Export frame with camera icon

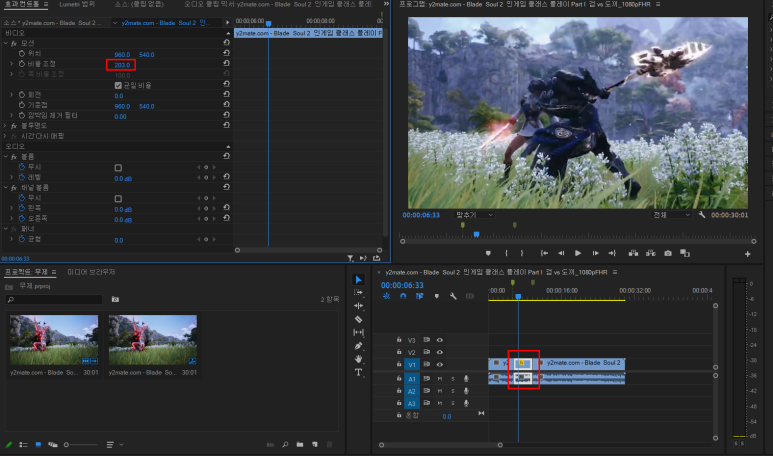coord(668,253)
